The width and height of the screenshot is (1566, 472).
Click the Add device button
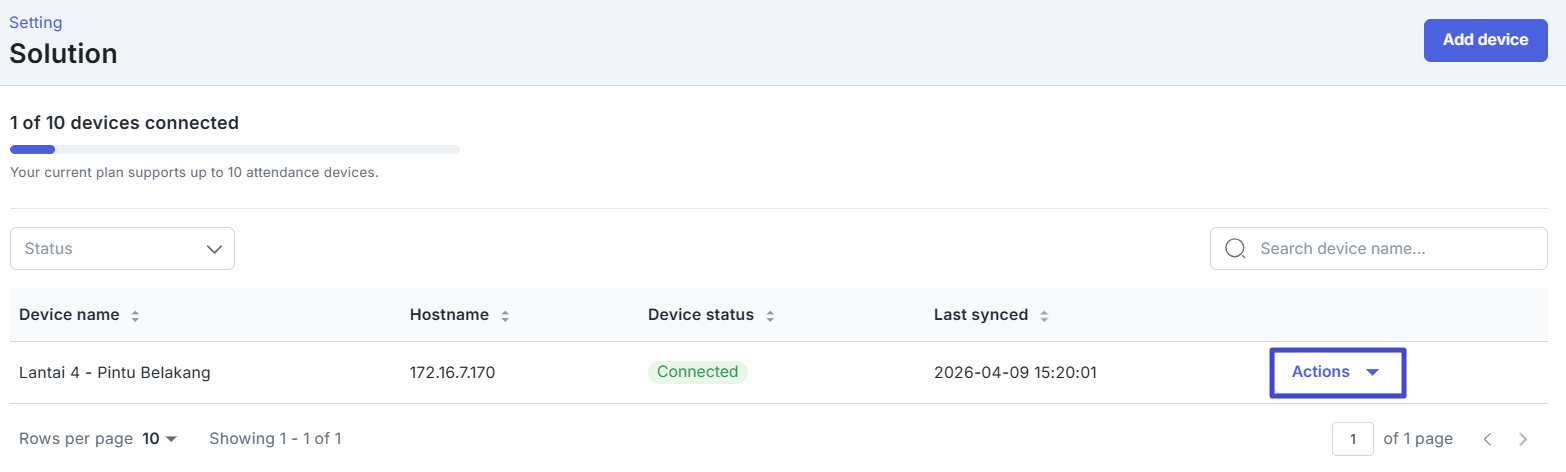1485,40
